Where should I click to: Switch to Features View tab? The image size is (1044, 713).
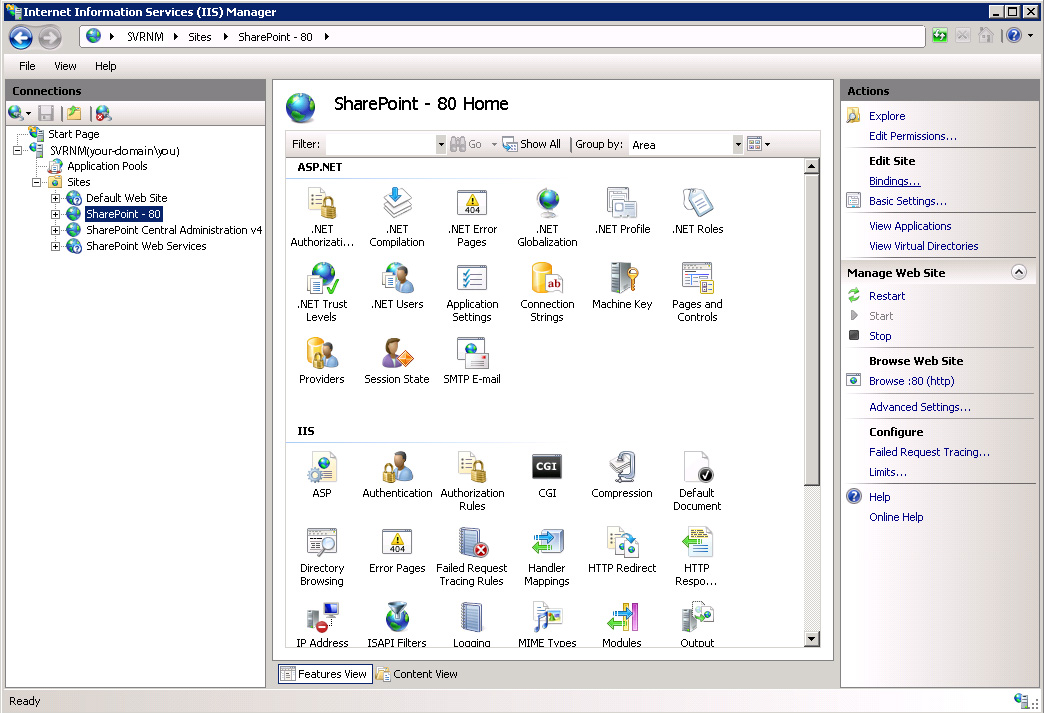325,674
